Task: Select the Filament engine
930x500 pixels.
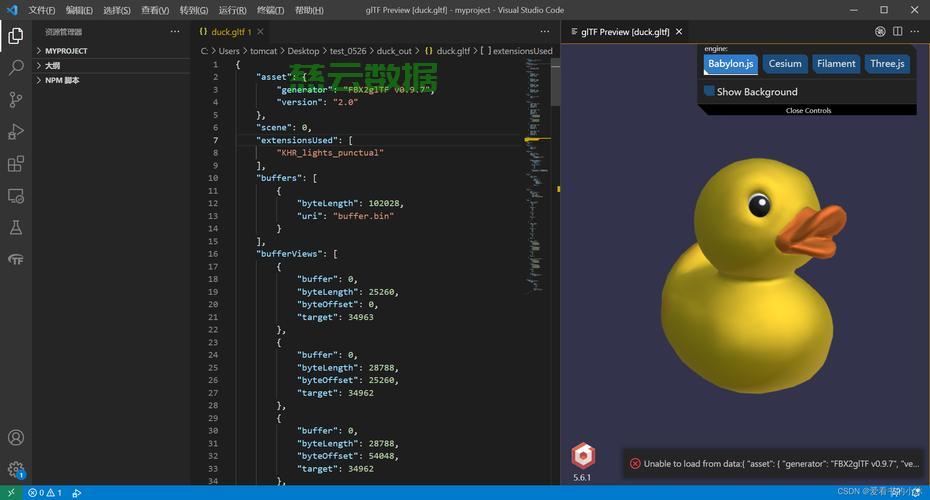Action: (836, 64)
